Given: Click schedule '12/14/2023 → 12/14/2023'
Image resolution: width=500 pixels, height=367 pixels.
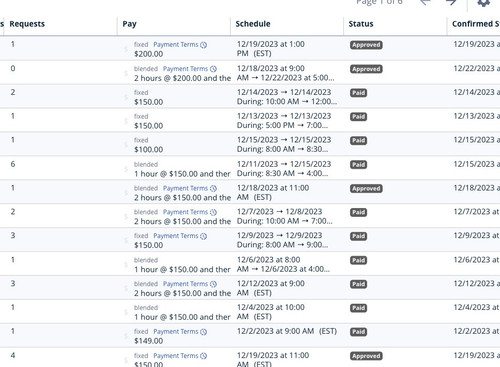Looking at the screenshot, I should coord(284,92).
